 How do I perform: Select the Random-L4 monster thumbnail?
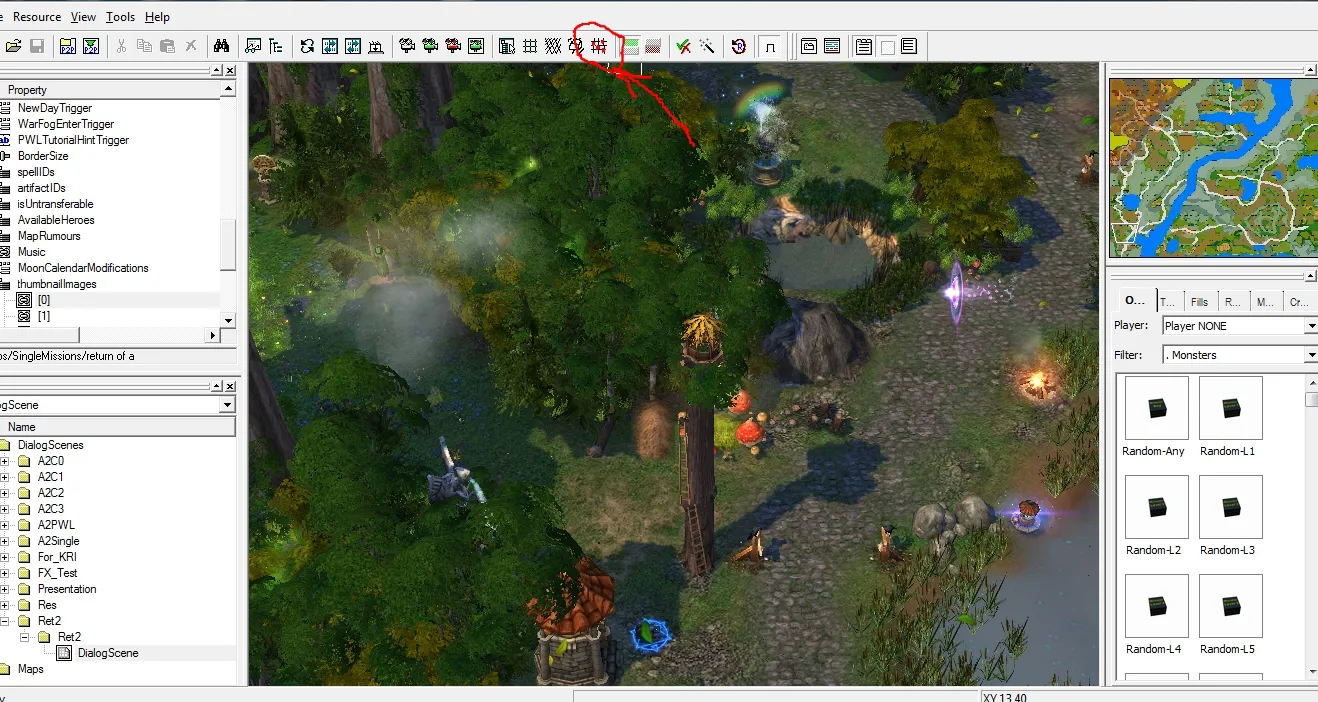(1156, 606)
